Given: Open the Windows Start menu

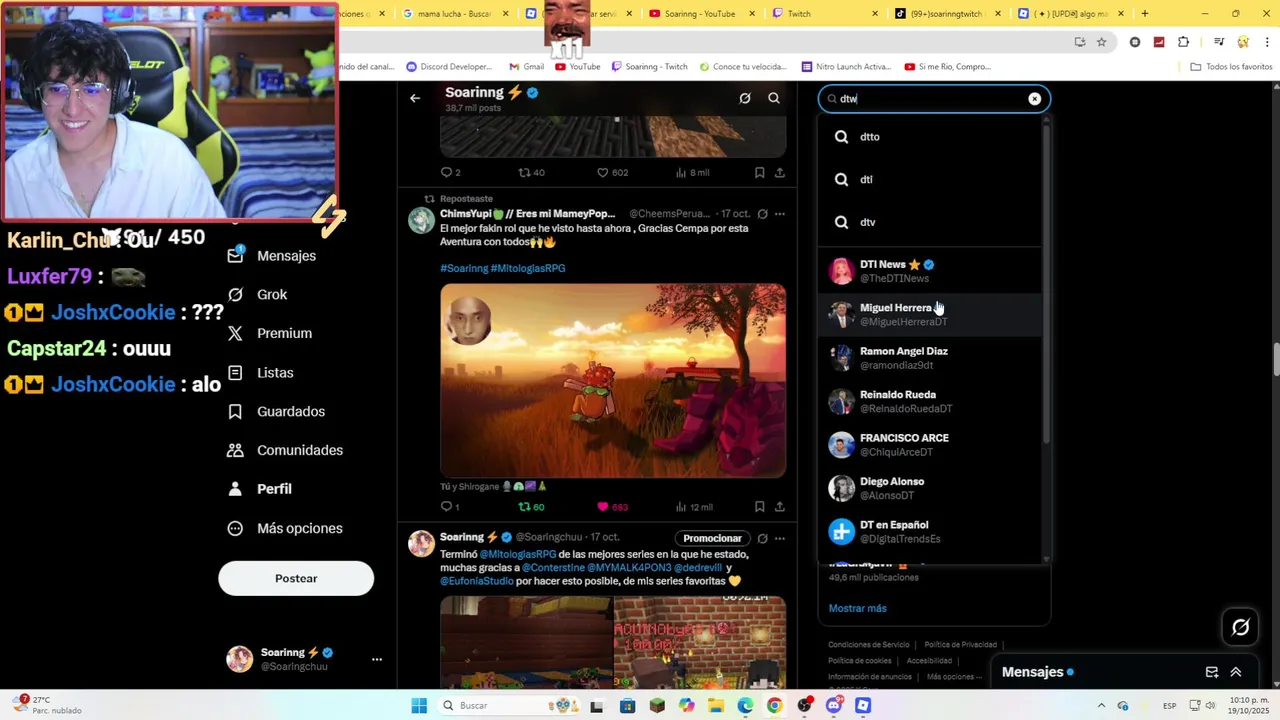Looking at the screenshot, I should point(419,706).
